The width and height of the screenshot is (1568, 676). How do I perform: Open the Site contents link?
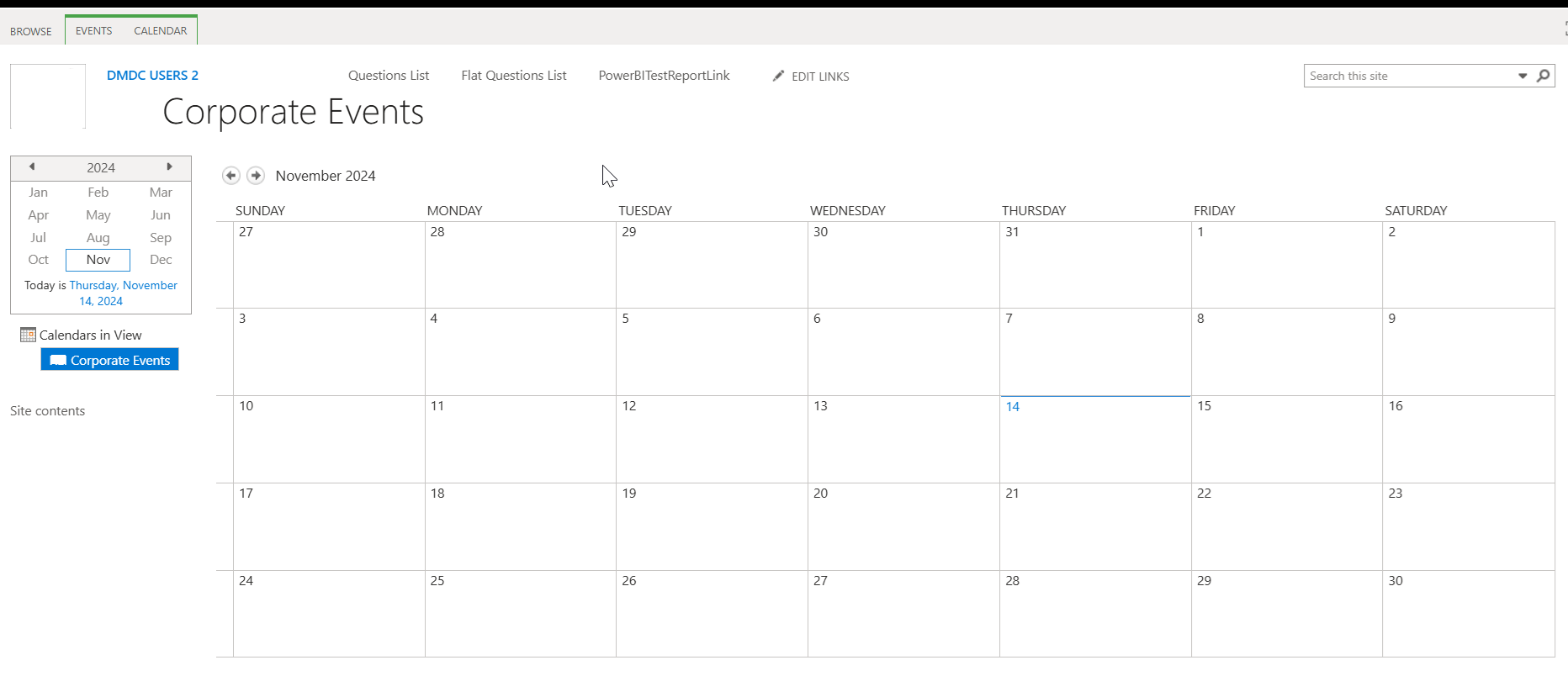47,411
